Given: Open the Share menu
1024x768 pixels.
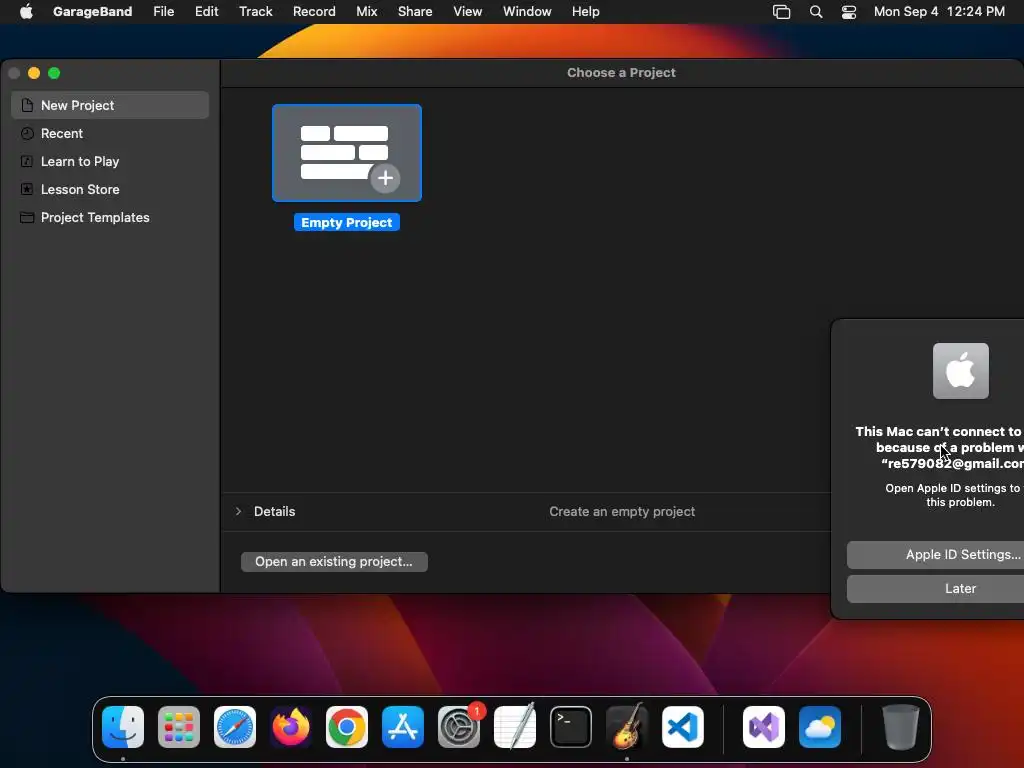Looking at the screenshot, I should pyautogui.click(x=415, y=11).
